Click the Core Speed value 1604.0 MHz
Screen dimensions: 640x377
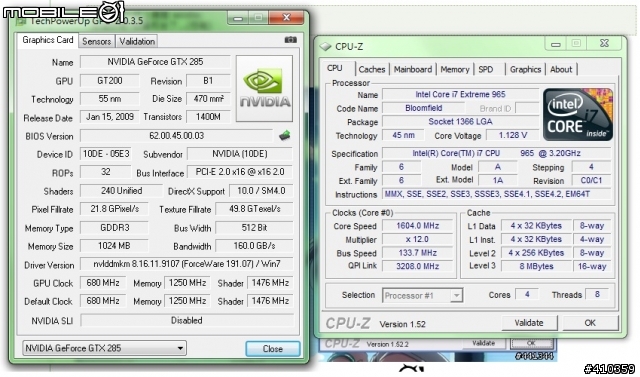click(x=418, y=226)
